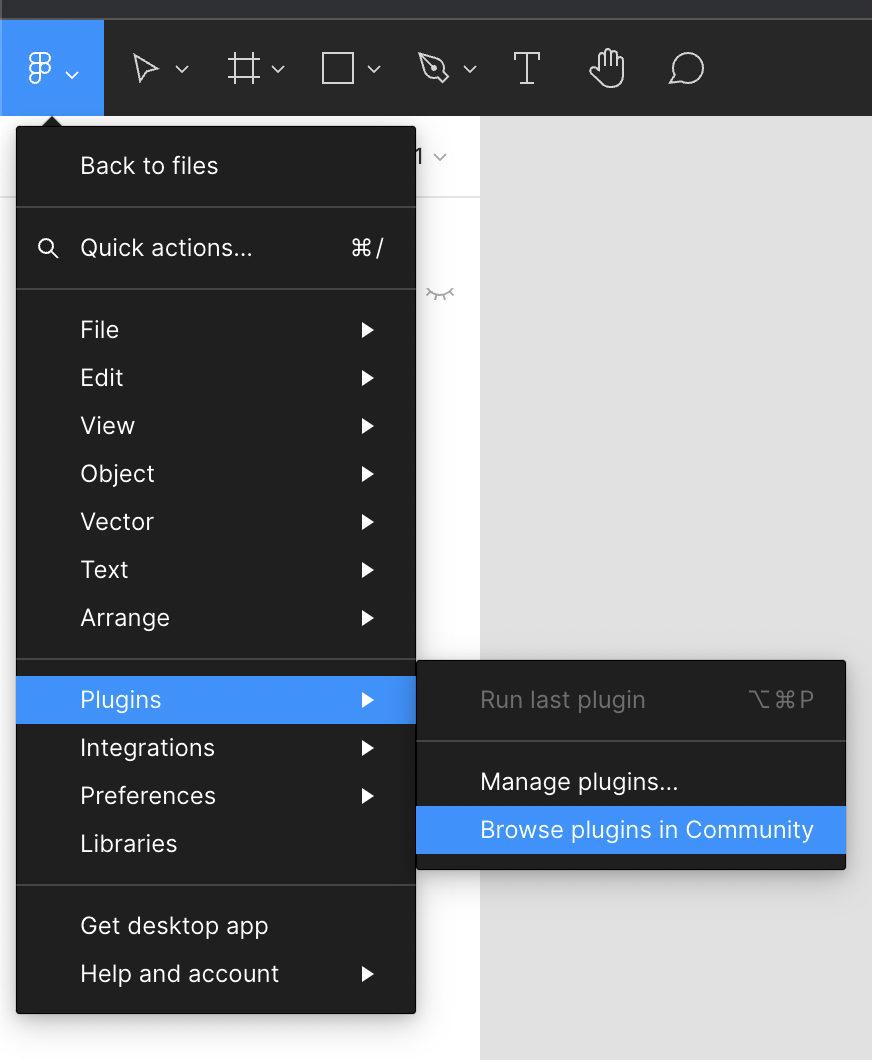The image size is (872, 1060).
Task: Open the shape tools dropdown chevron
Action: click(374, 70)
